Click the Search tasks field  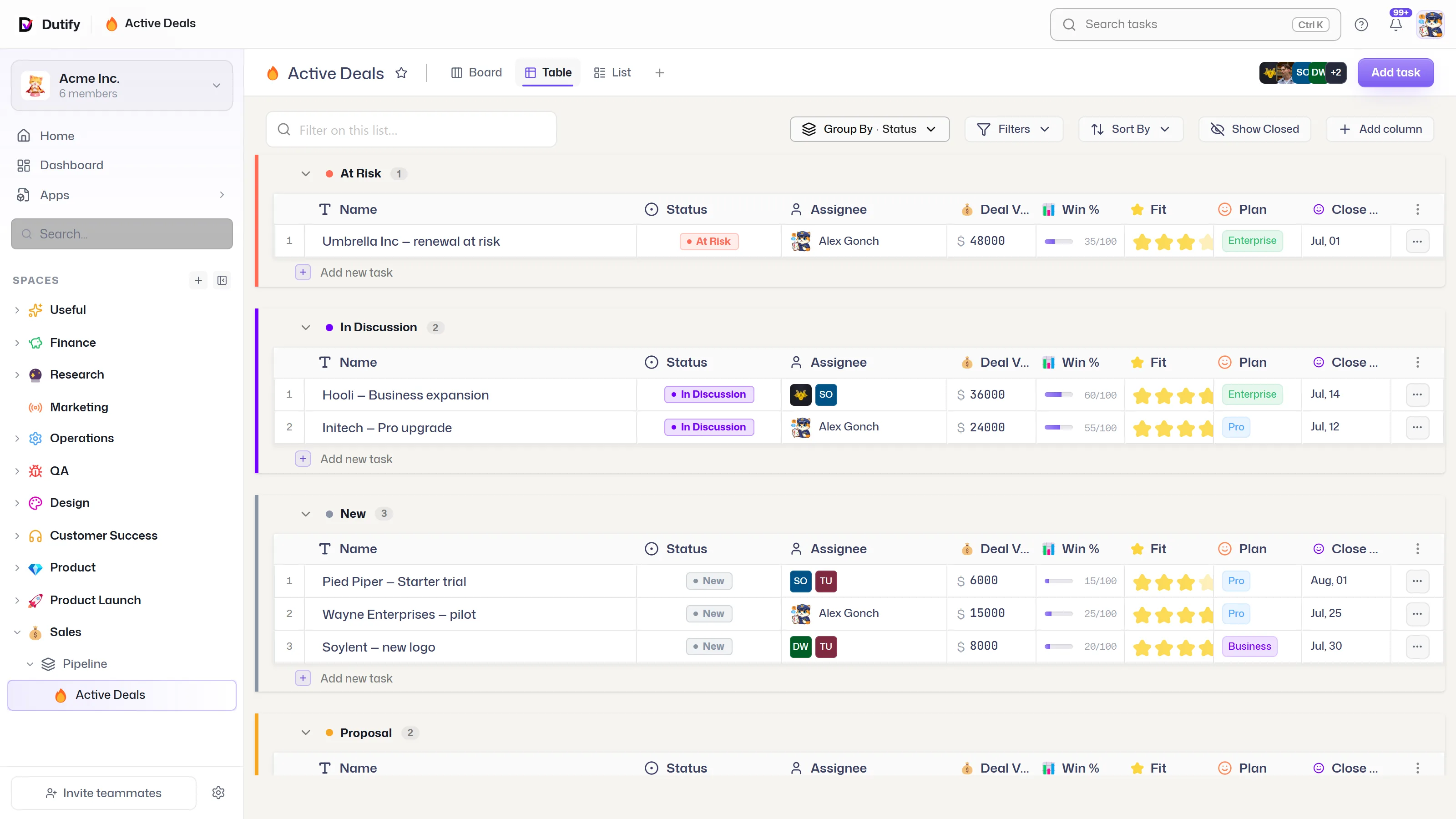tap(1195, 24)
